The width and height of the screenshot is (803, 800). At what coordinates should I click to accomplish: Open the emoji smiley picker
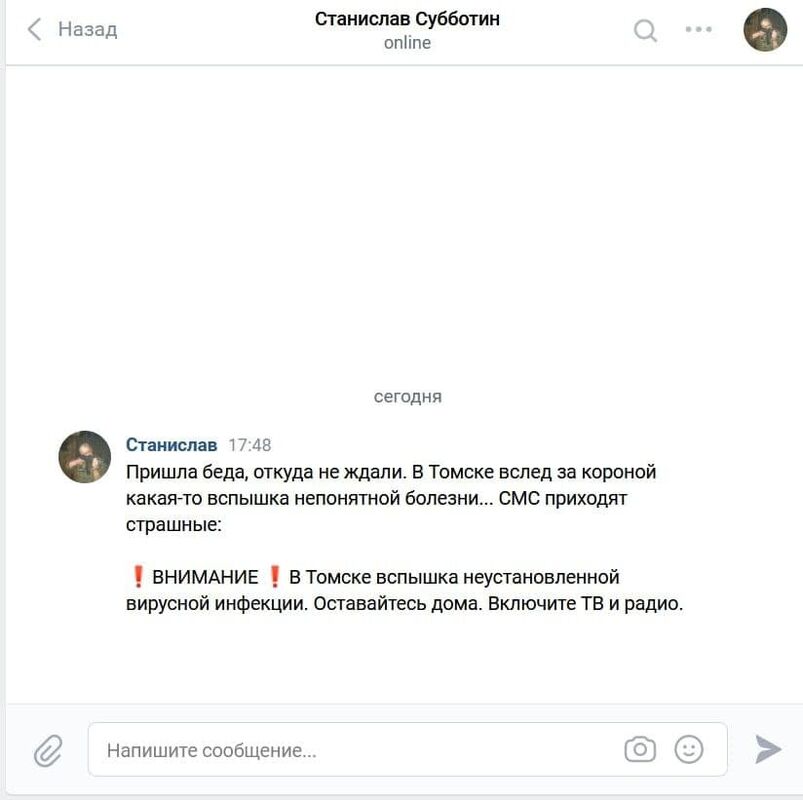click(689, 749)
